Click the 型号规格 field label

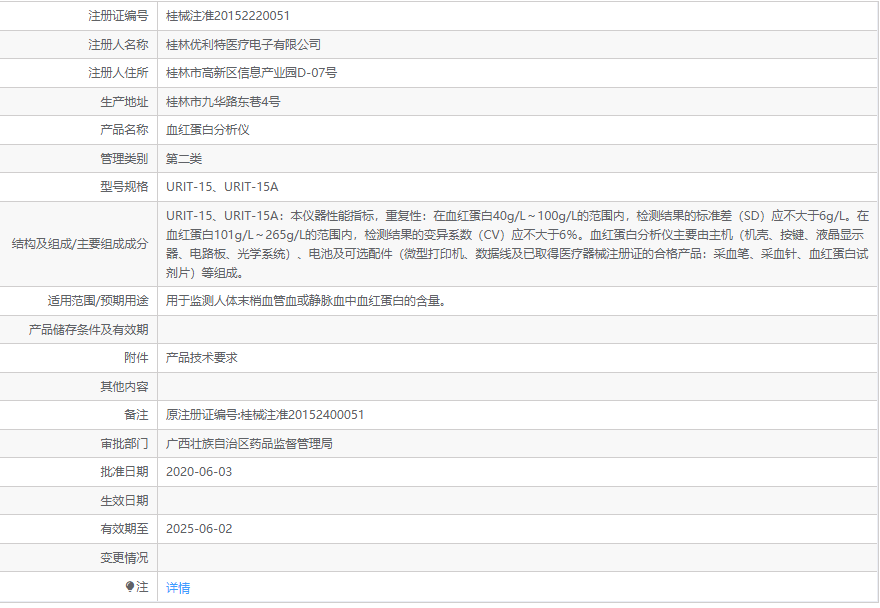[x=124, y=187]
